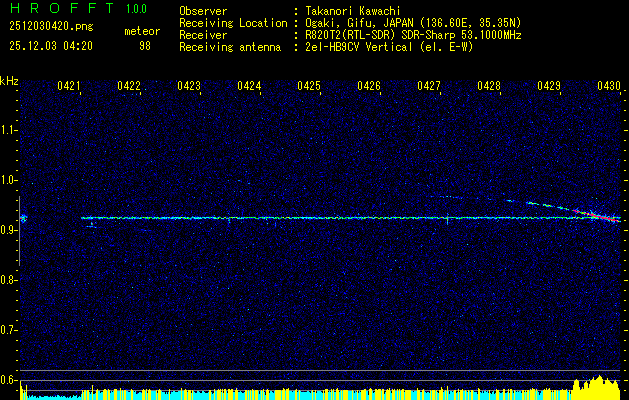Click the 0426 time marker
The height and width of the screenshot is (400, 629).
click(x=369, y=86)
